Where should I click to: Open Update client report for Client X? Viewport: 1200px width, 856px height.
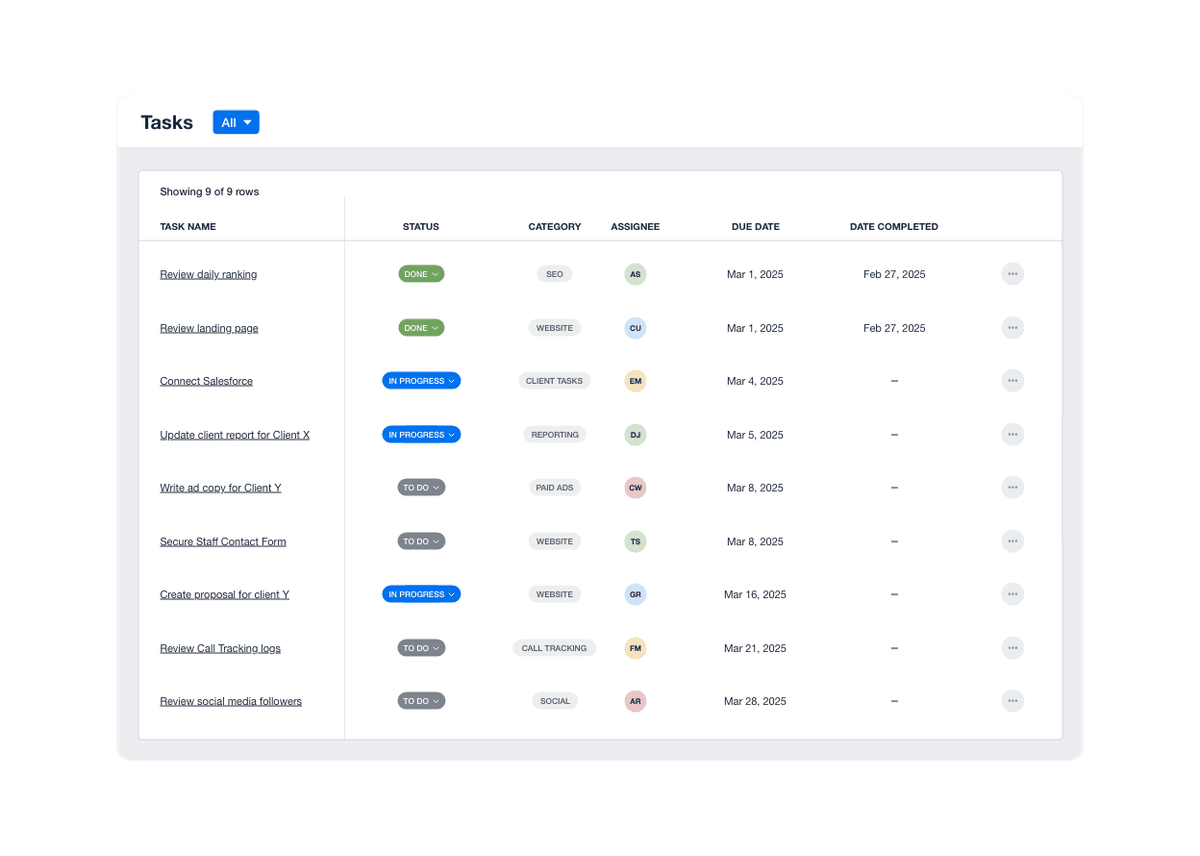(x=234, y=434)
